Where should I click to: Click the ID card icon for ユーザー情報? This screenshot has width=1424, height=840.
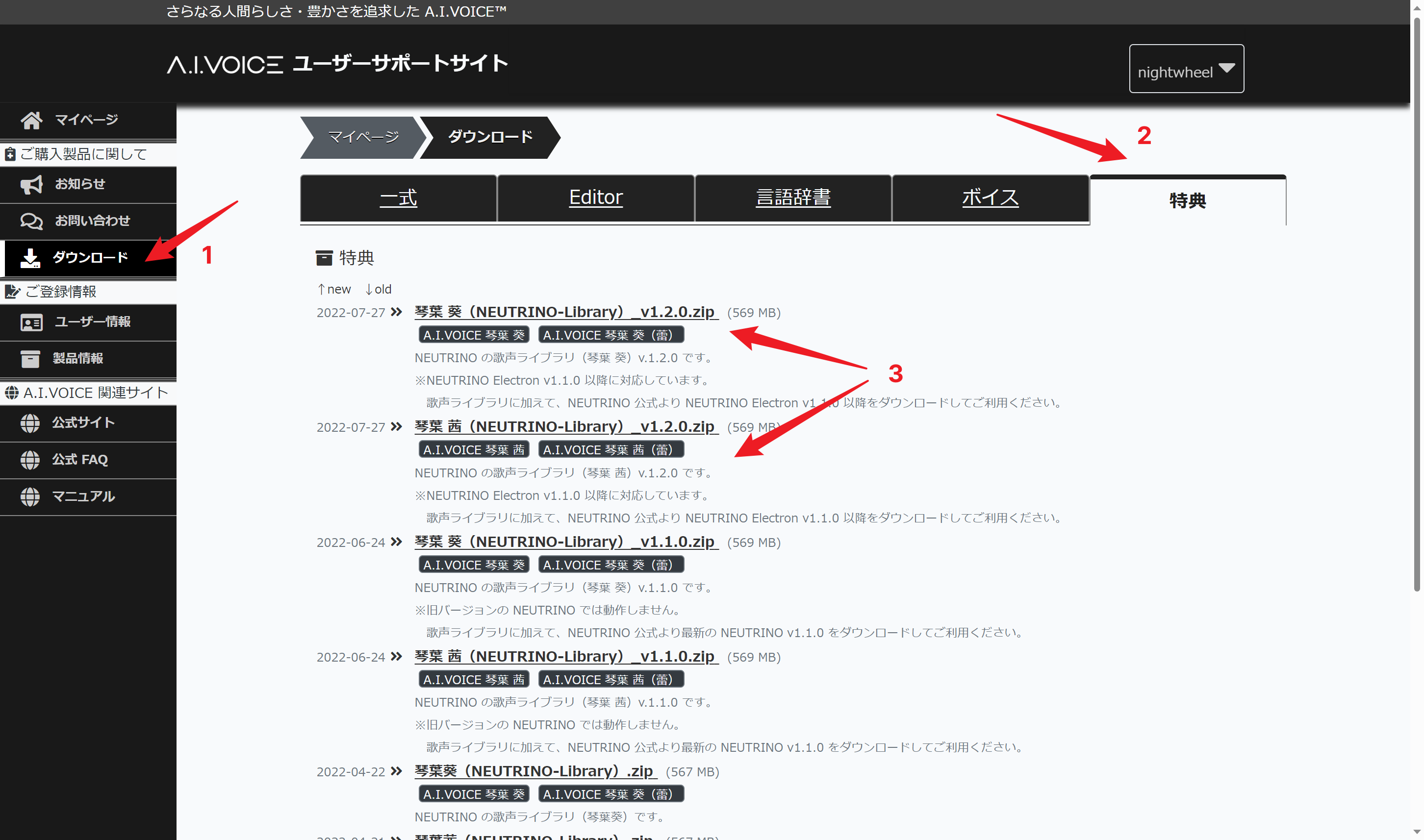click(31, 322)
